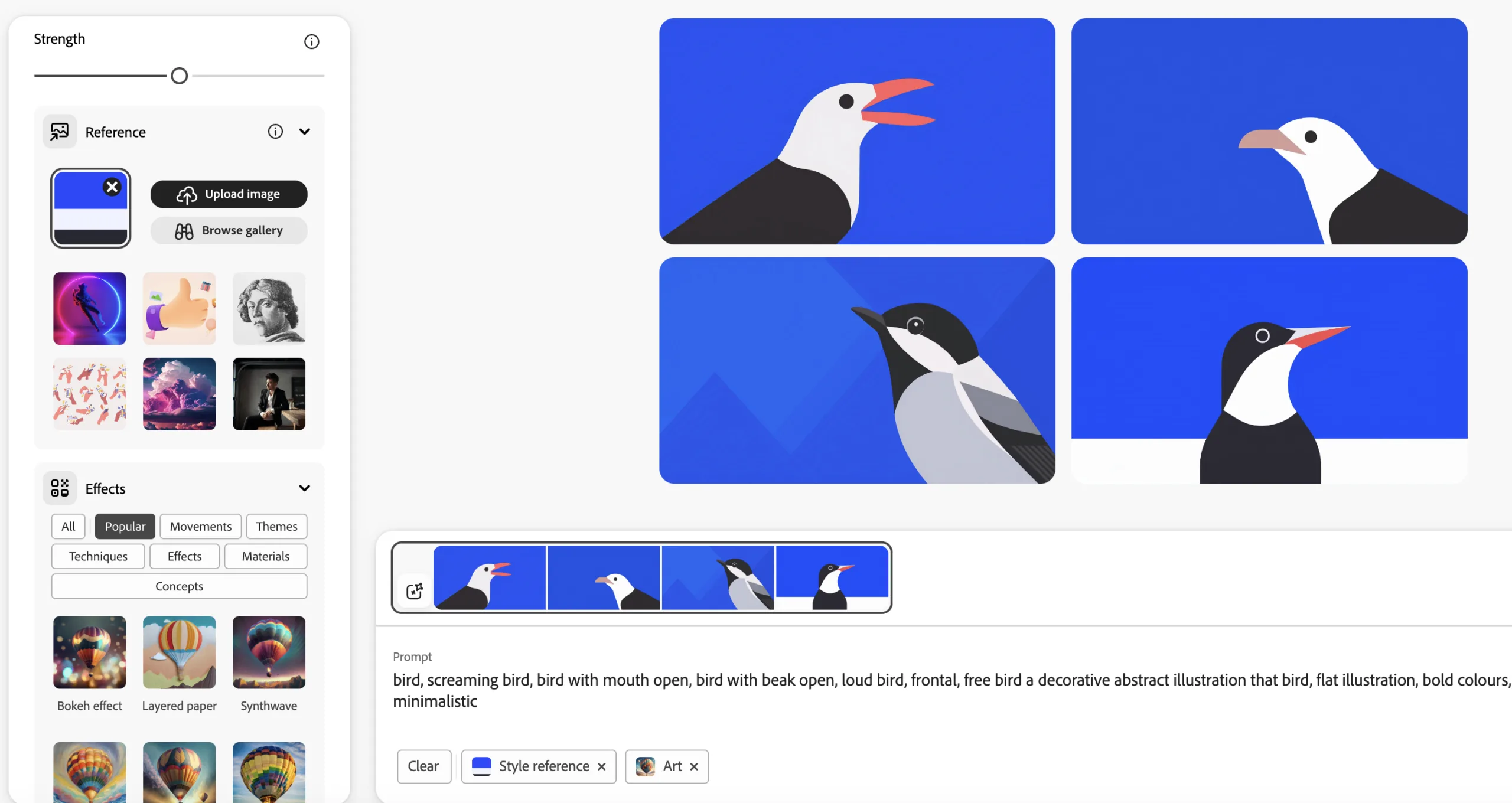Toggle the Art tag off
This screenshot has height=803, width=1512.
point(694,766)
